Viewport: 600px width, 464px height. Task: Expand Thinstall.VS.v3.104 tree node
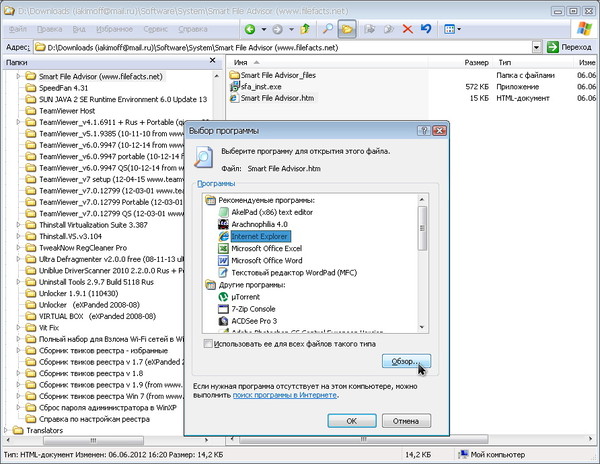click(18, 236)
